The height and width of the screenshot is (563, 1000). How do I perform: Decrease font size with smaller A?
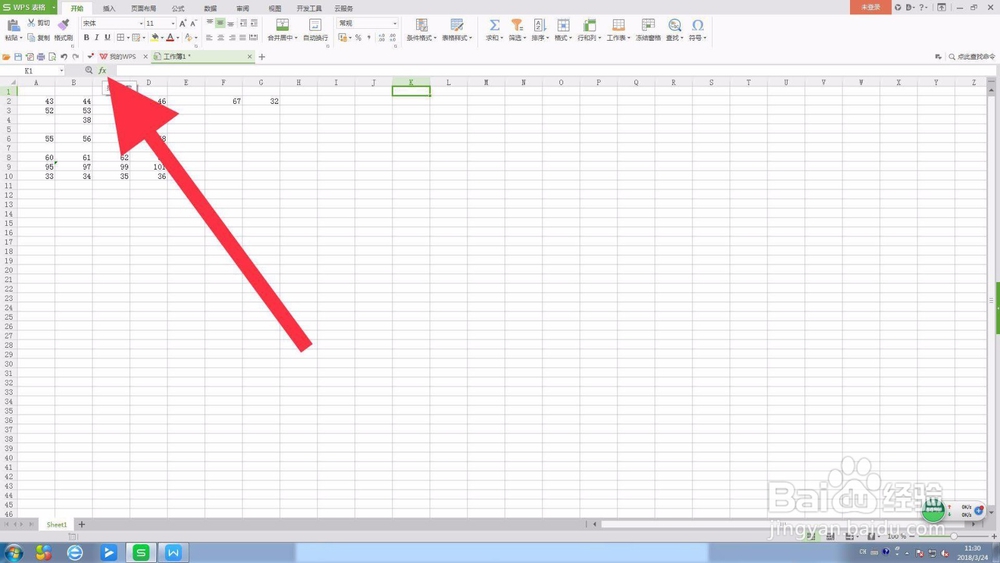(193, 23)
